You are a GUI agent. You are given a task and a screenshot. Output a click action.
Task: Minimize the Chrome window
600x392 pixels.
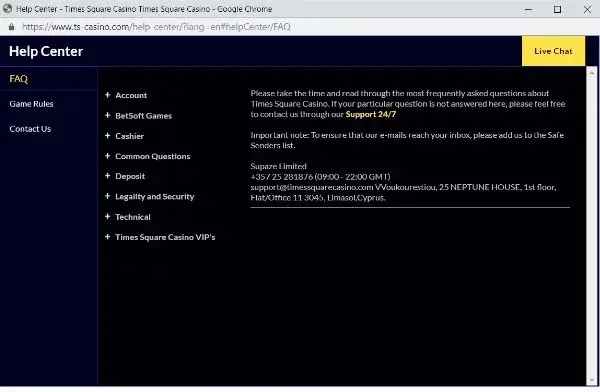(528, 9)
